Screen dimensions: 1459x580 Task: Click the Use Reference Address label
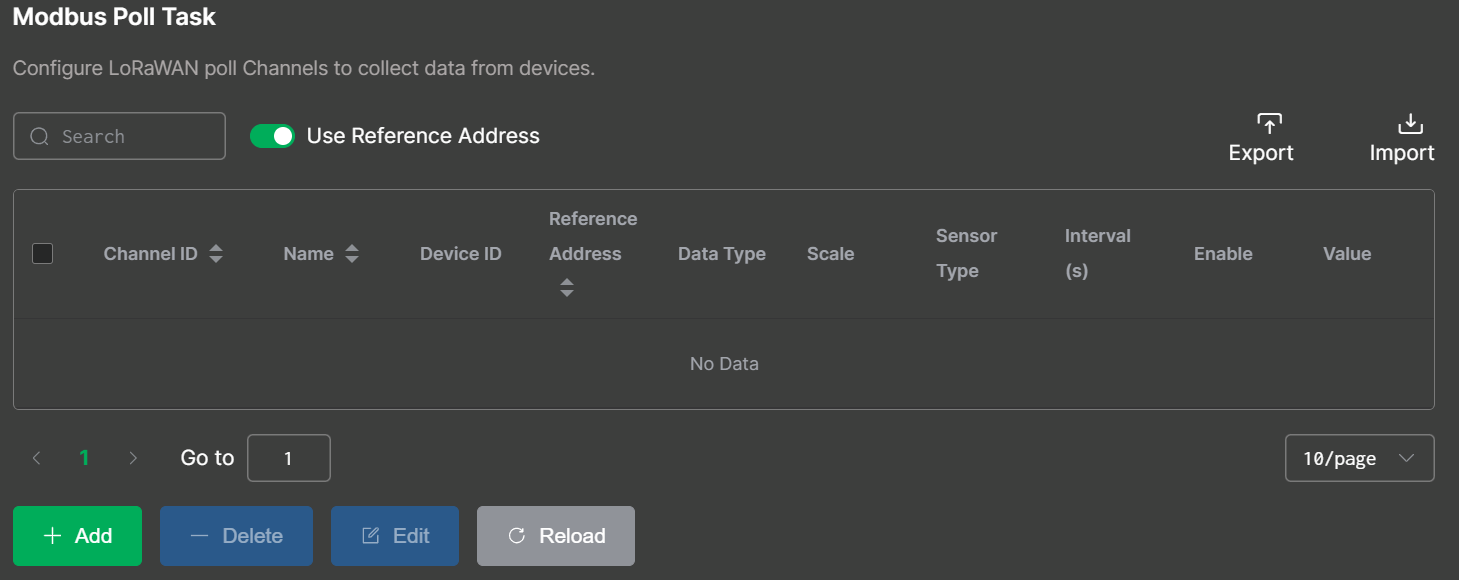click(423, 136)
